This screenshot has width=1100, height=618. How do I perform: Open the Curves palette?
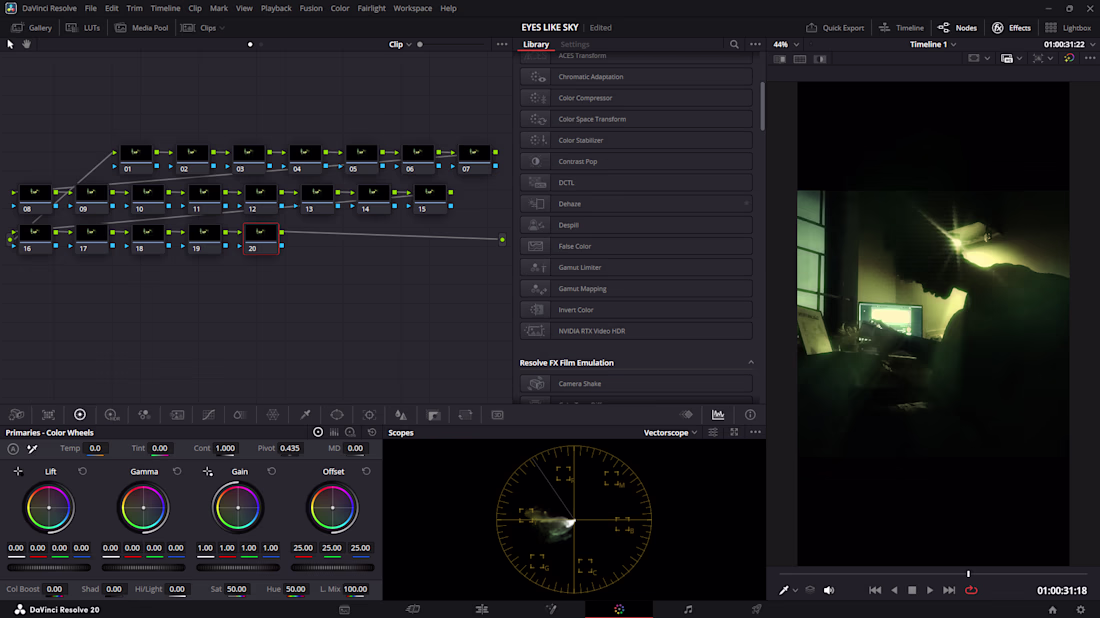click(208, 415)
